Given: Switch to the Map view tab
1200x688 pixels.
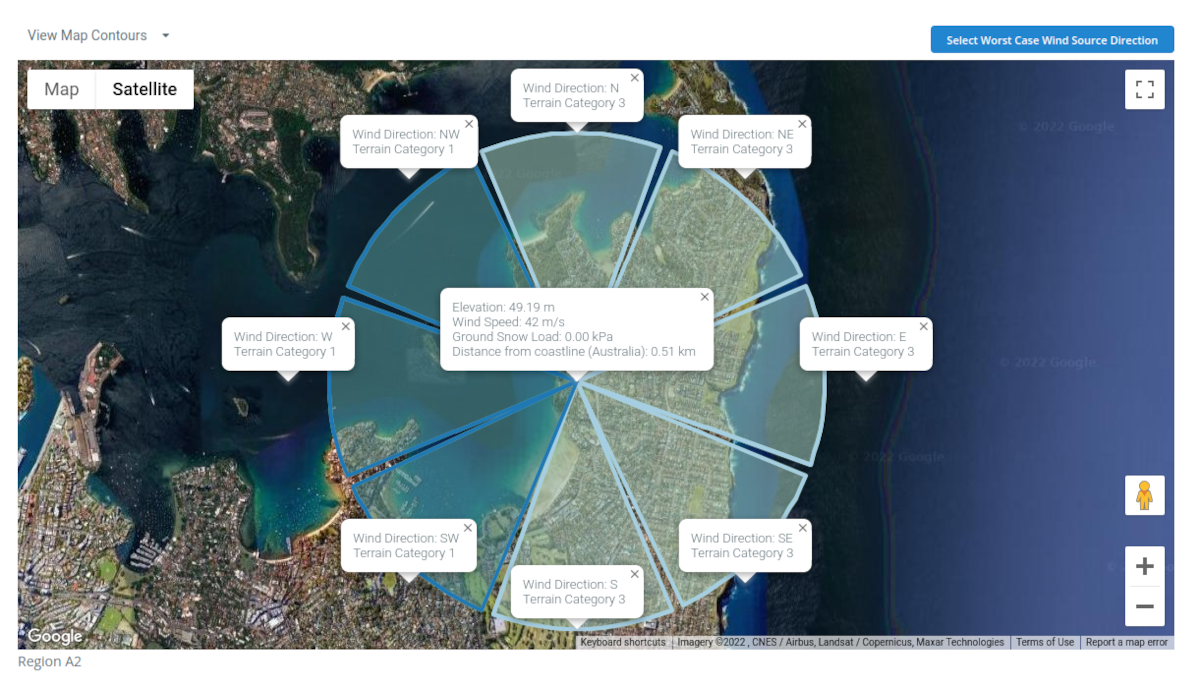Looking at the screenshot, I should [x=61, y=89].
